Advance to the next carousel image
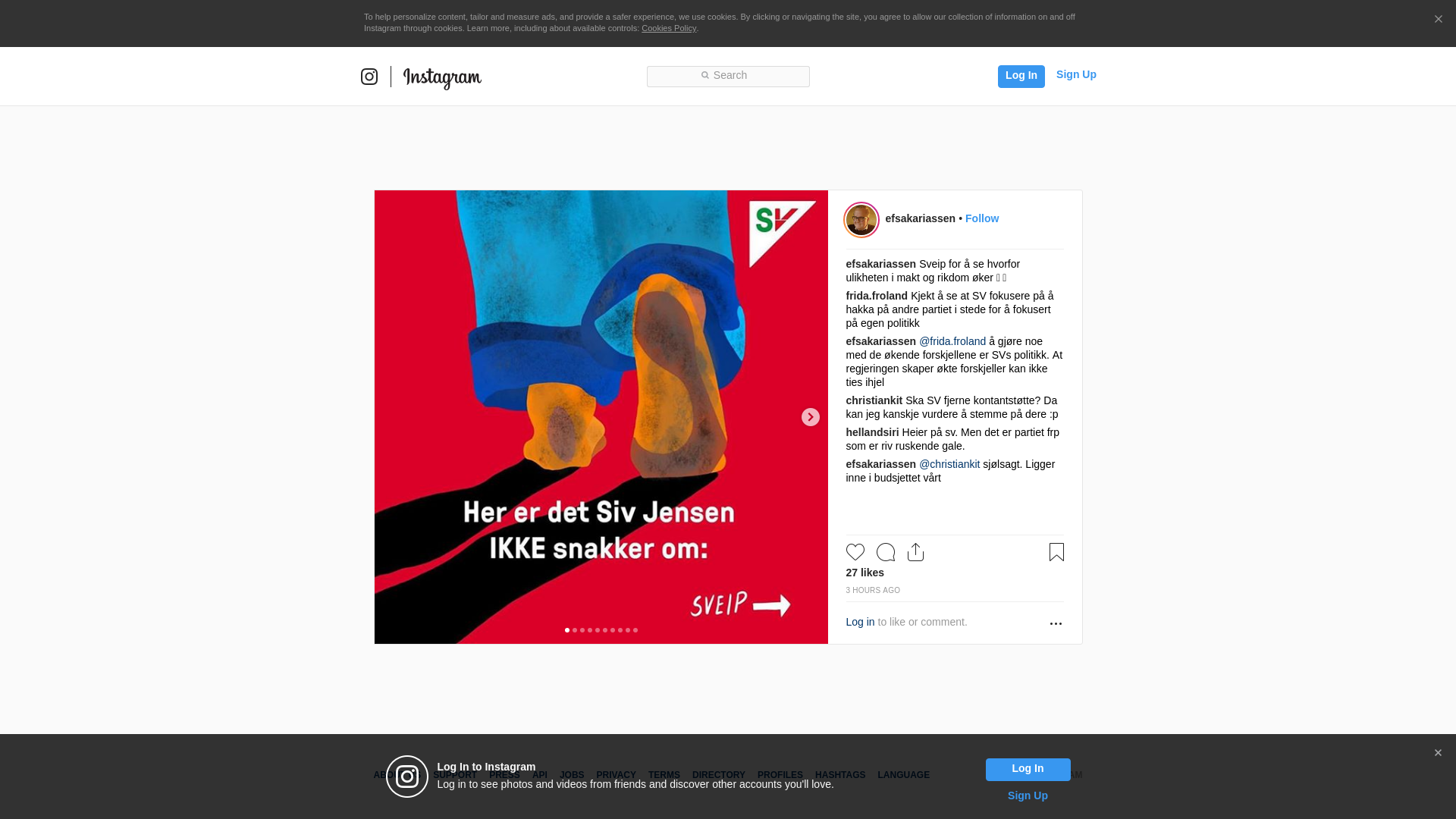 811,417
